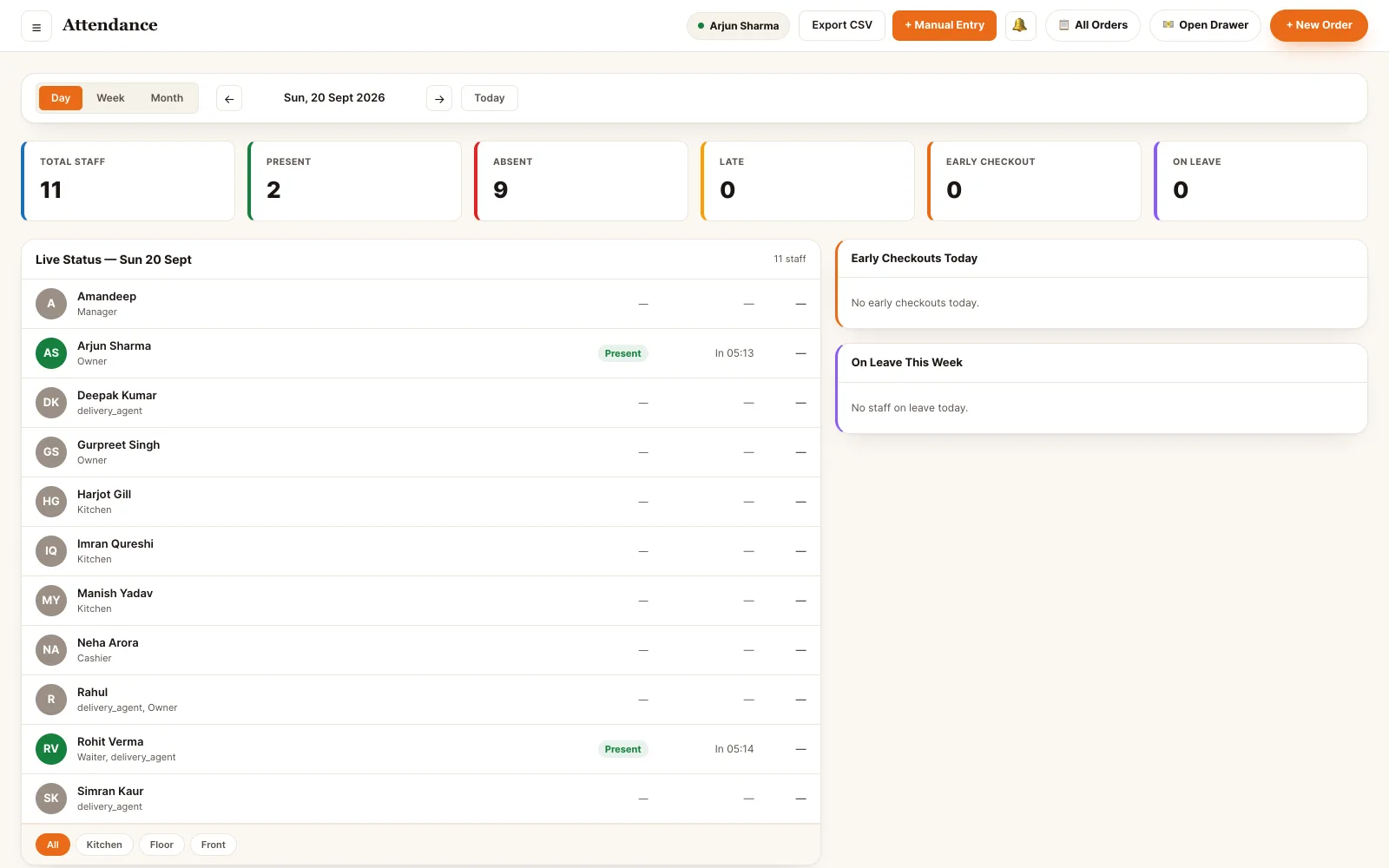Viewport: 1389px width, 868px height.
Task: Open notifications bell
Action: (1020, 25)
